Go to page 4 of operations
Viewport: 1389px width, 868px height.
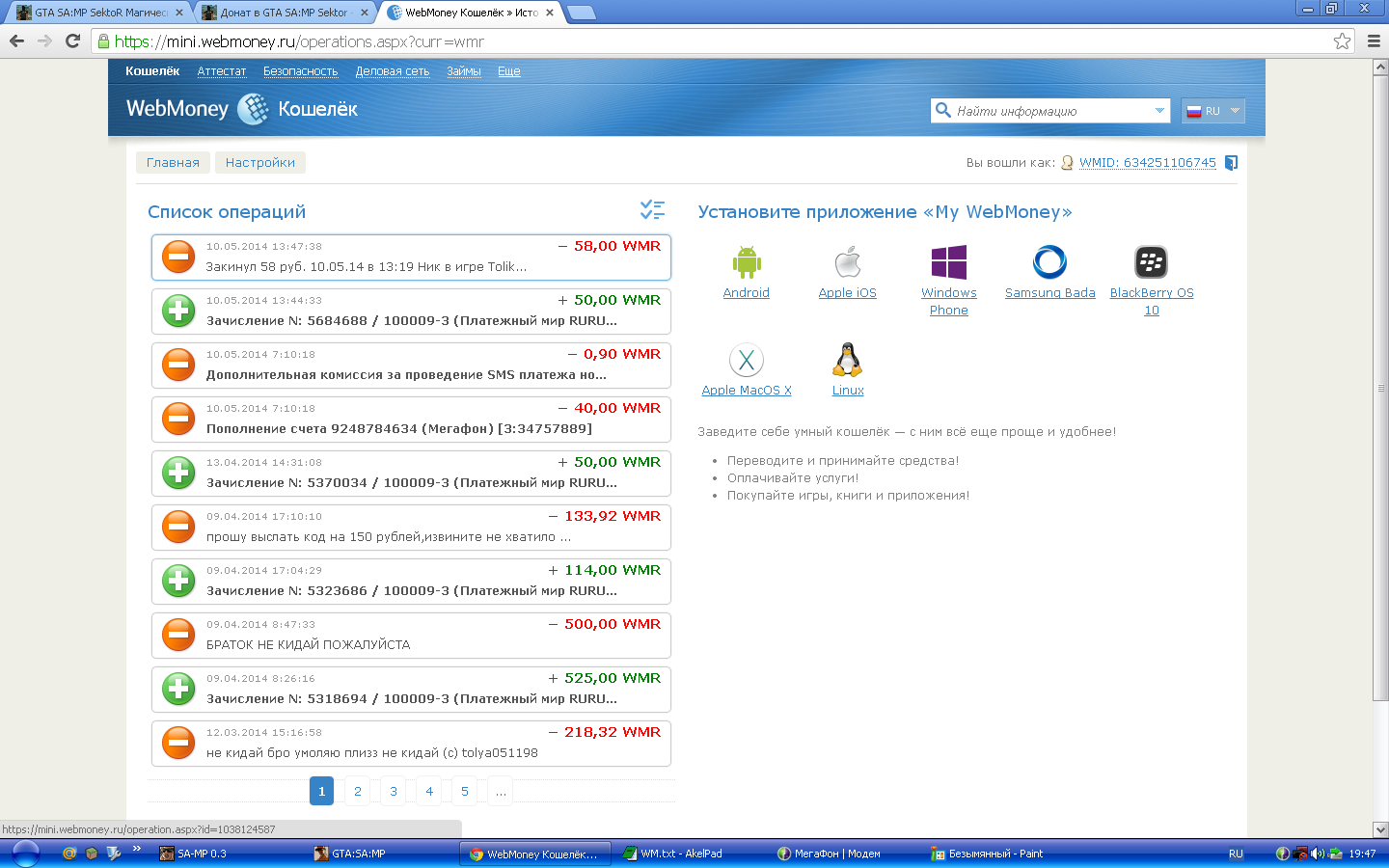click(429, 791)
